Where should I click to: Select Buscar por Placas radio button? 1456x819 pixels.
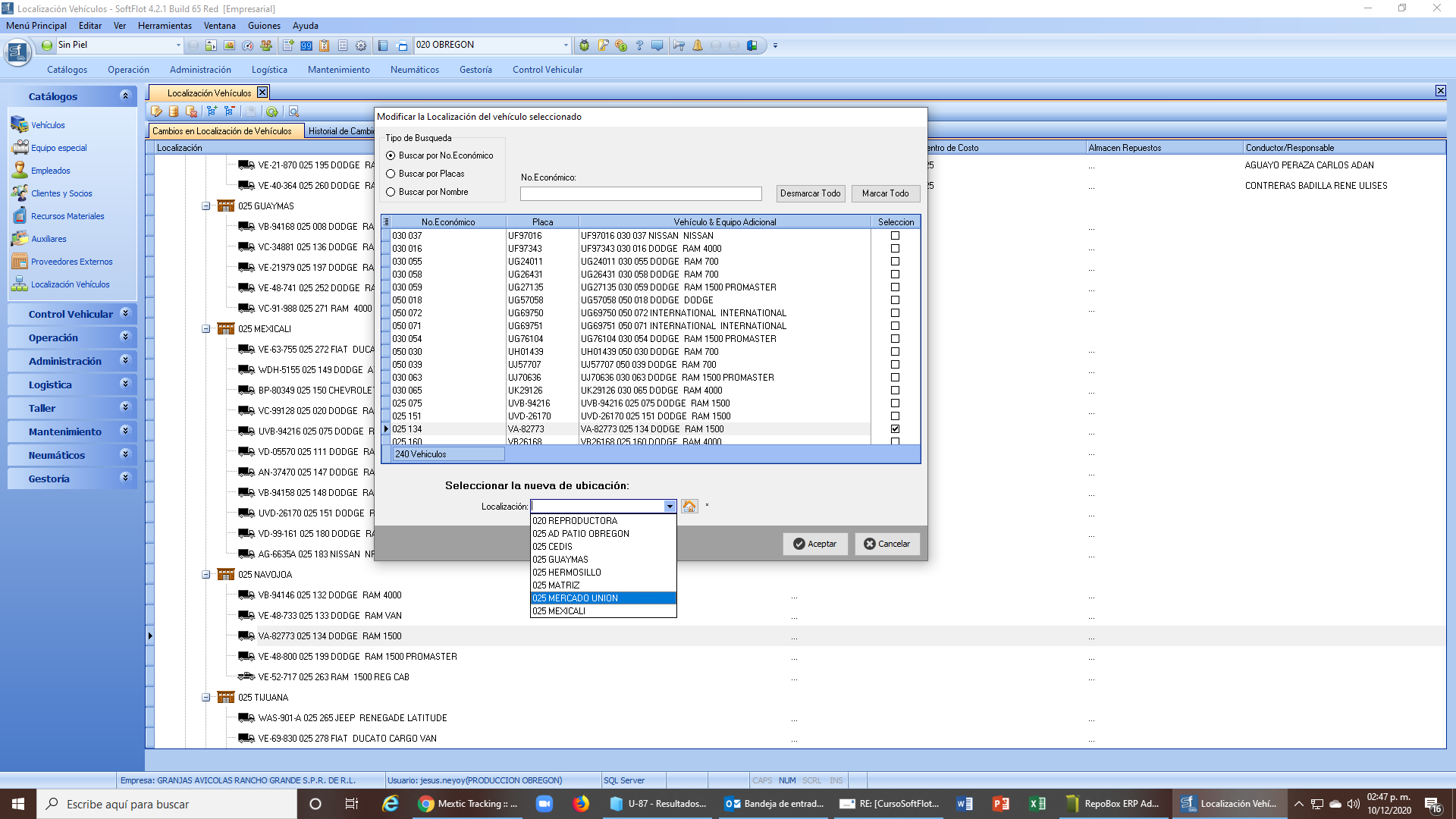coord(391,174)
